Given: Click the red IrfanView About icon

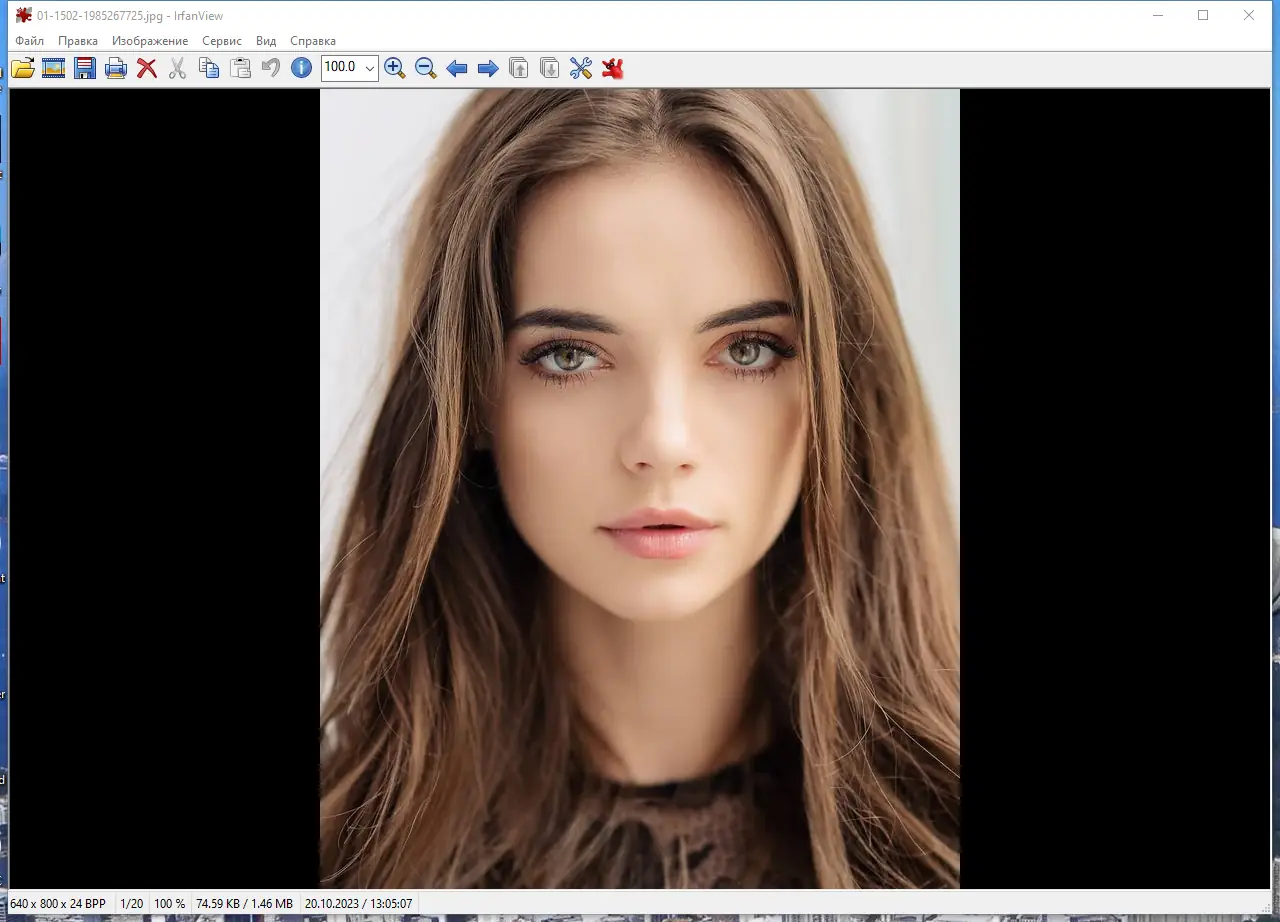Looking at the screenshot, I should click(612, 68).
